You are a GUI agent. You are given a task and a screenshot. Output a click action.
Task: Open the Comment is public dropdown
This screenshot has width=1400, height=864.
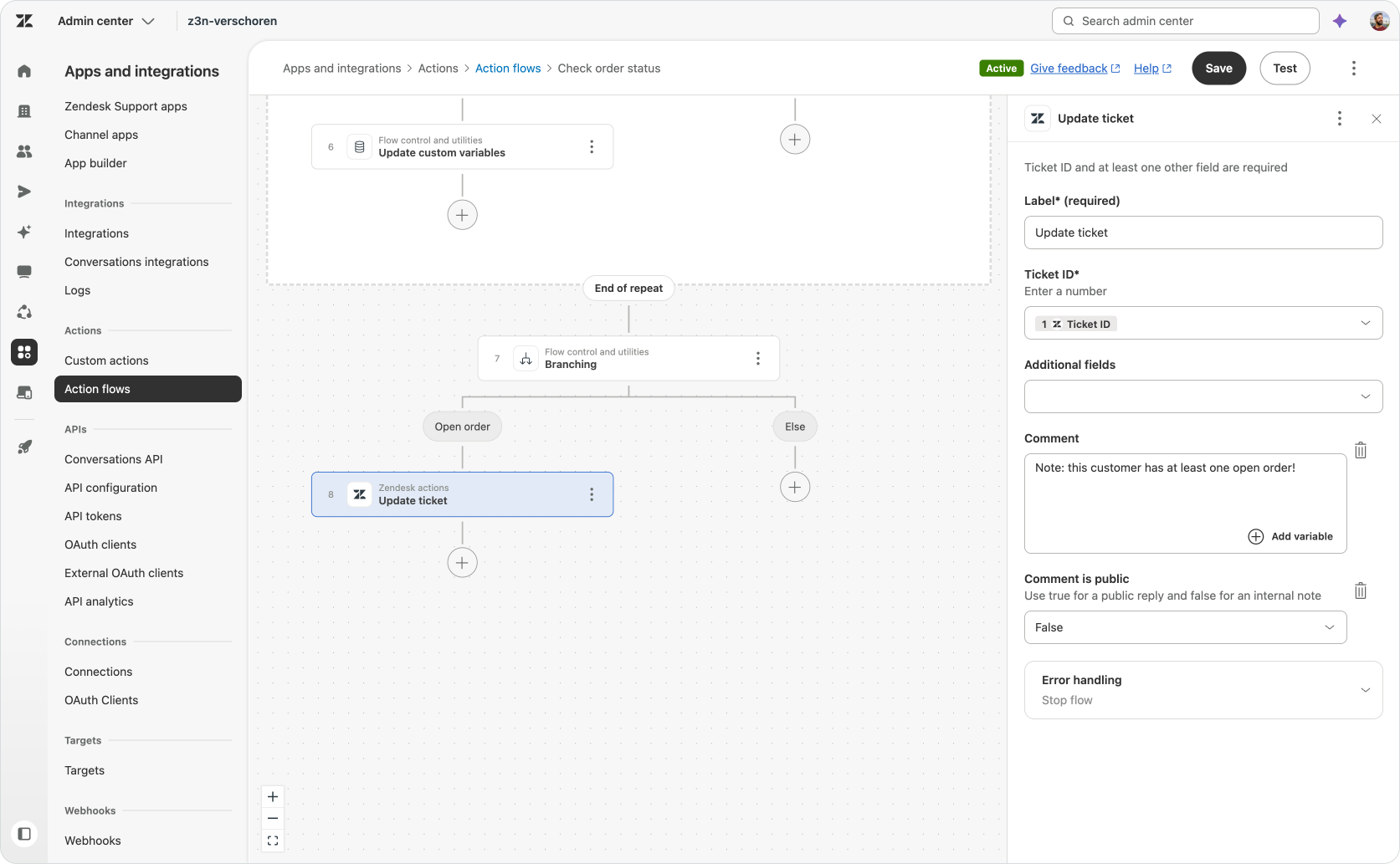click(x=1185, y=628)
